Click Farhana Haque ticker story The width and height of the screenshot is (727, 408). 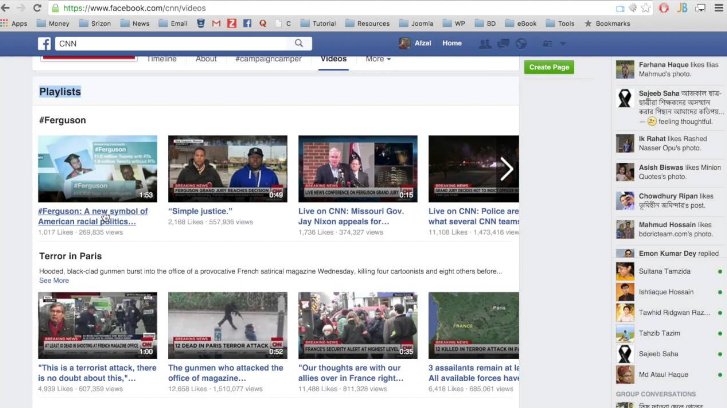click(669, 69)
